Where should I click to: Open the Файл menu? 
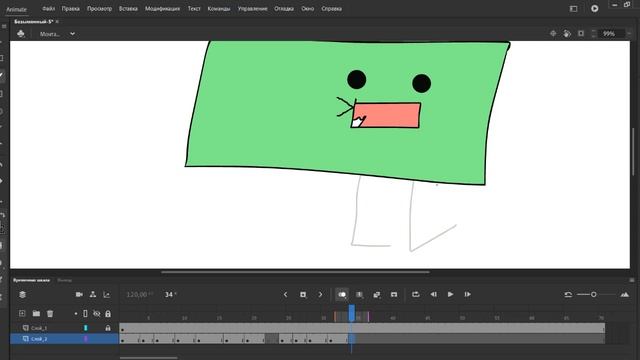click(x=48, y=9)
